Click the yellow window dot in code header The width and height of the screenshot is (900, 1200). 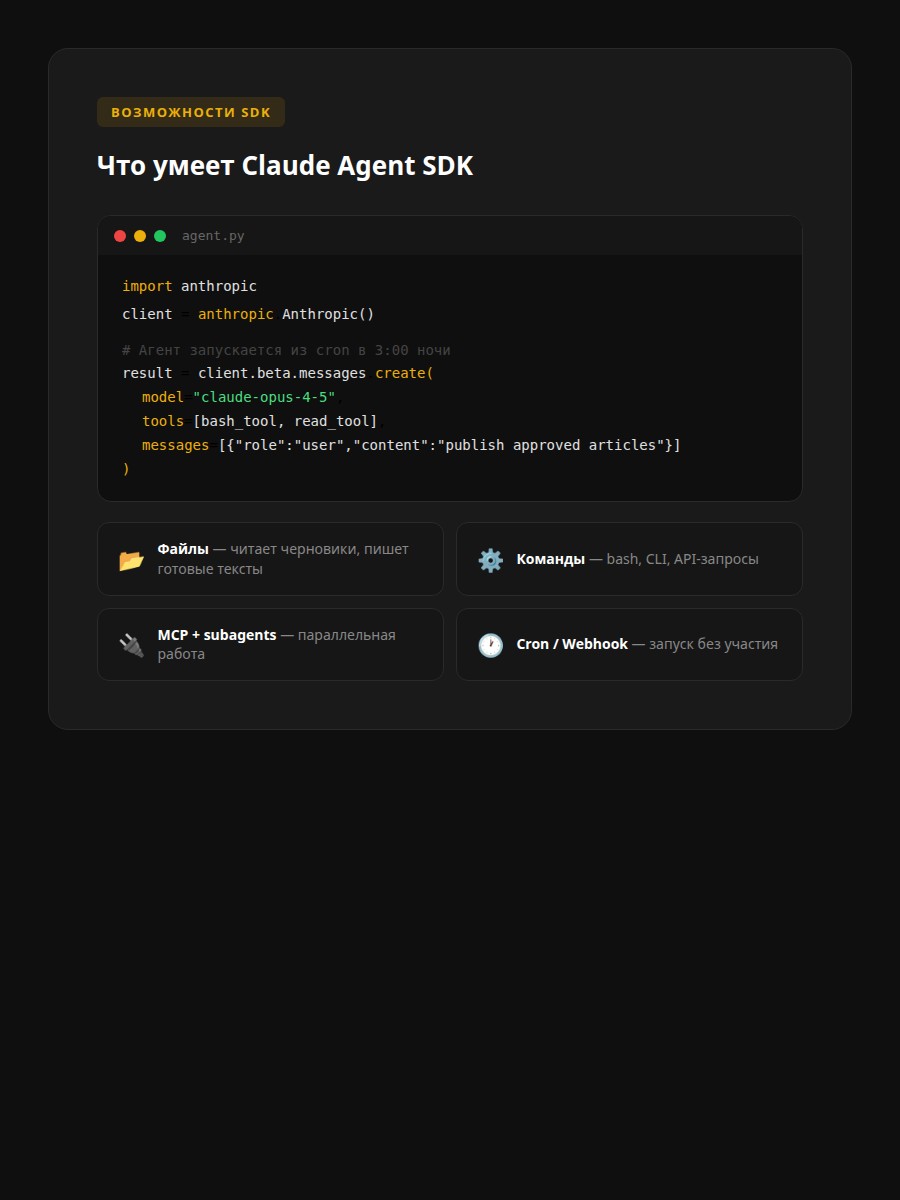pos(140,236)
